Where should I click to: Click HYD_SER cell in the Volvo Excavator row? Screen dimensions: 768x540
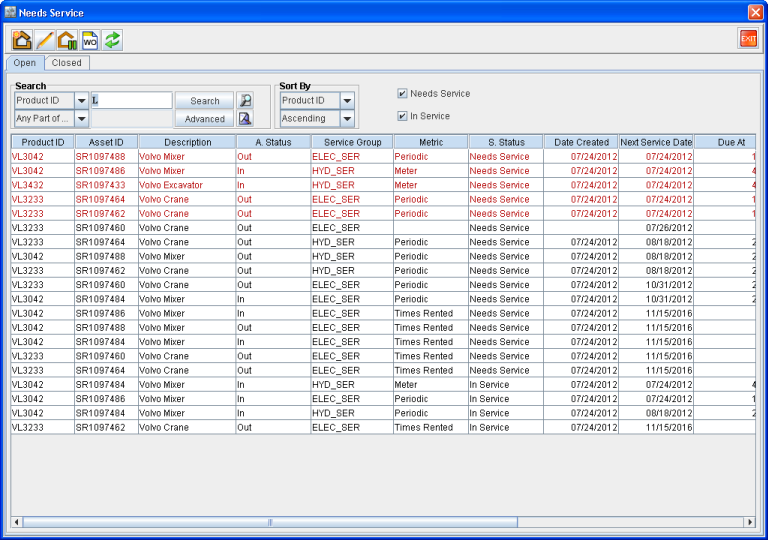pyautogui.click(x=352, y=185)
